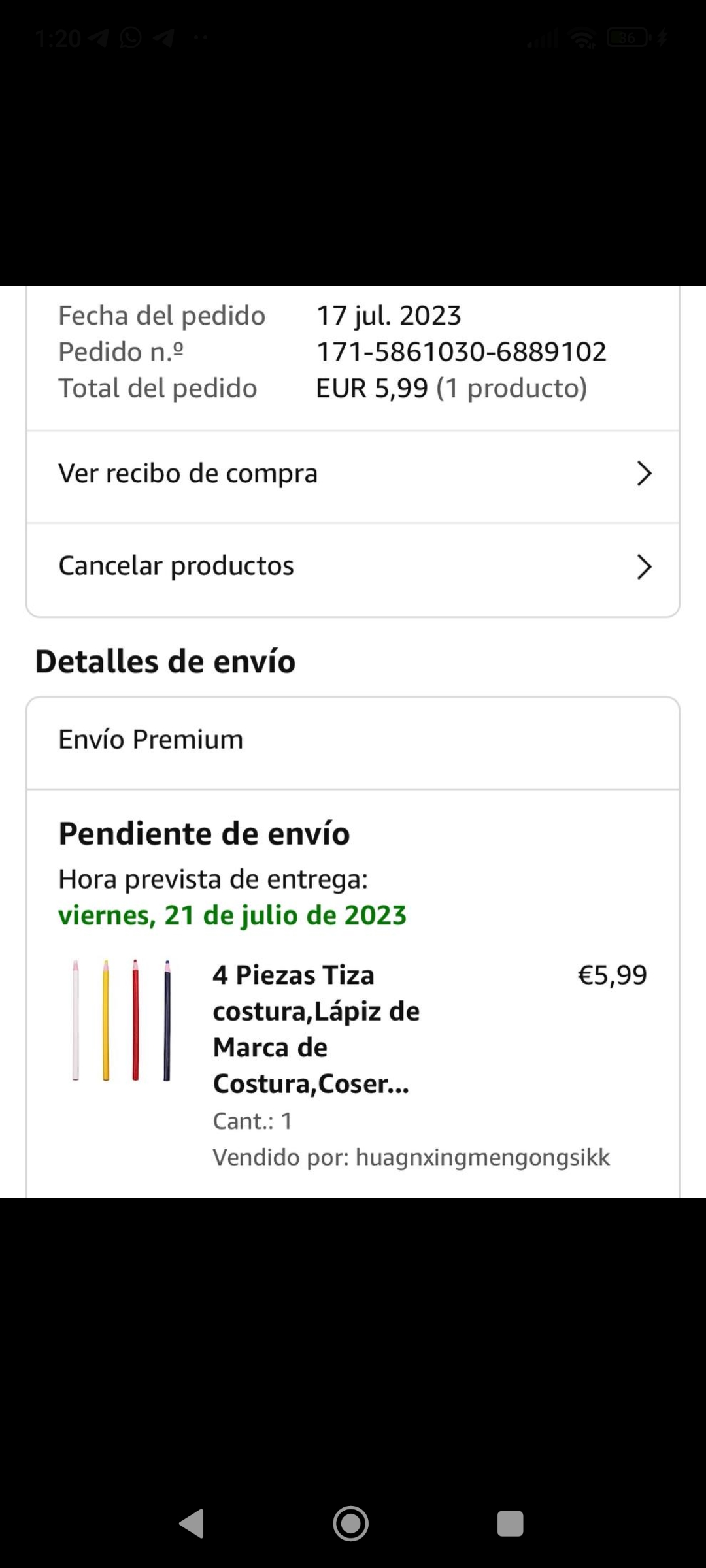
Task: Select the Cancelar productos option
Action: point(176,566)
